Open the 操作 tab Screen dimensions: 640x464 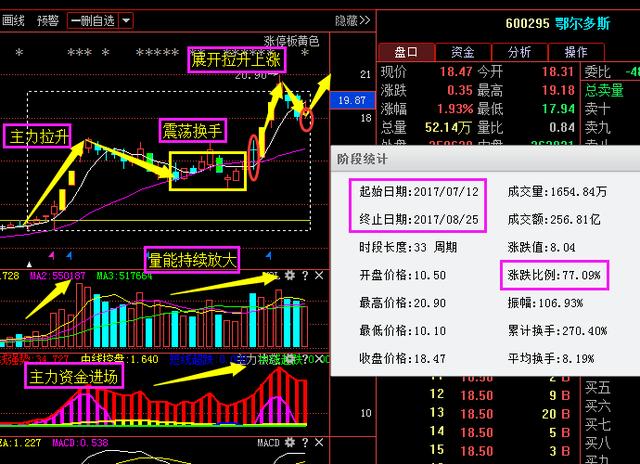click(576, 52)
